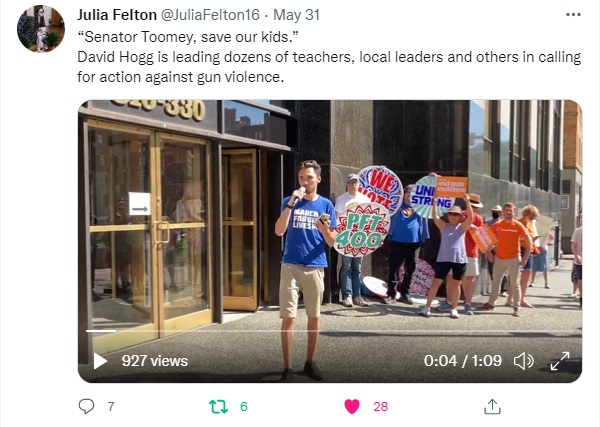Screen dimensions: 600x427
Task: Undo the retweet via the green arrows icon
Action: tap(218, 406)
